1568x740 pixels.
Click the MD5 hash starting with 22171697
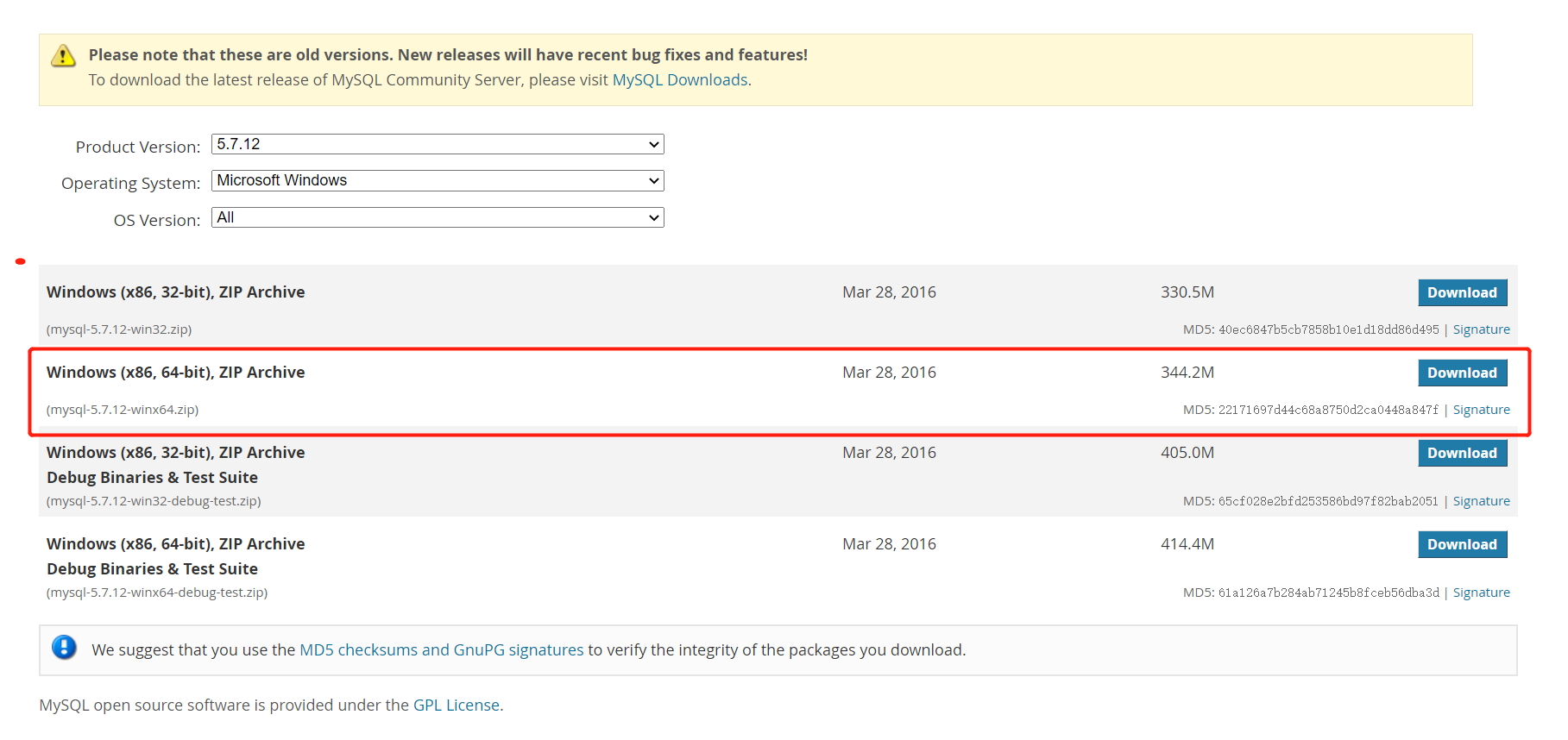tap(1329, 410)
